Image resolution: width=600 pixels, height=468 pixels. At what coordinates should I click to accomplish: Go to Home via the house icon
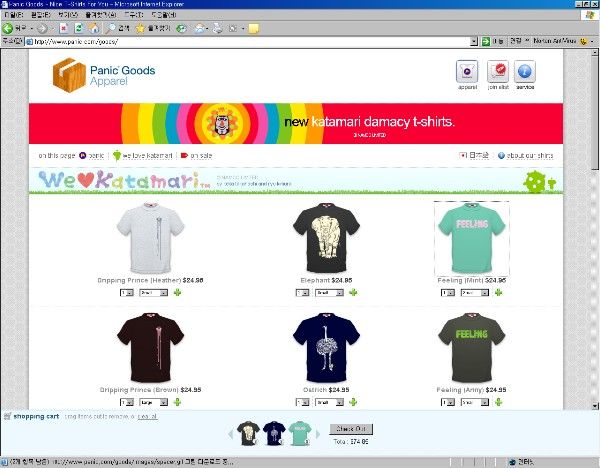[93, 28]
